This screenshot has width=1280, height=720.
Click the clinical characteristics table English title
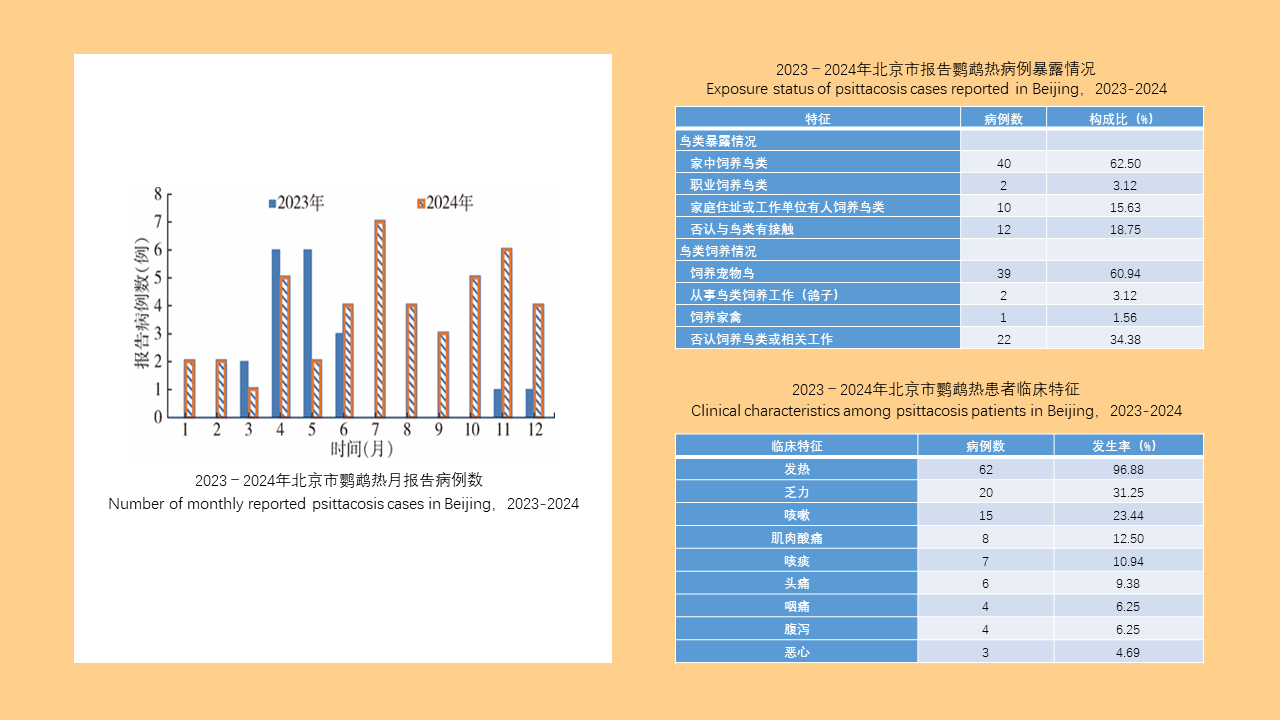[936, 411]
